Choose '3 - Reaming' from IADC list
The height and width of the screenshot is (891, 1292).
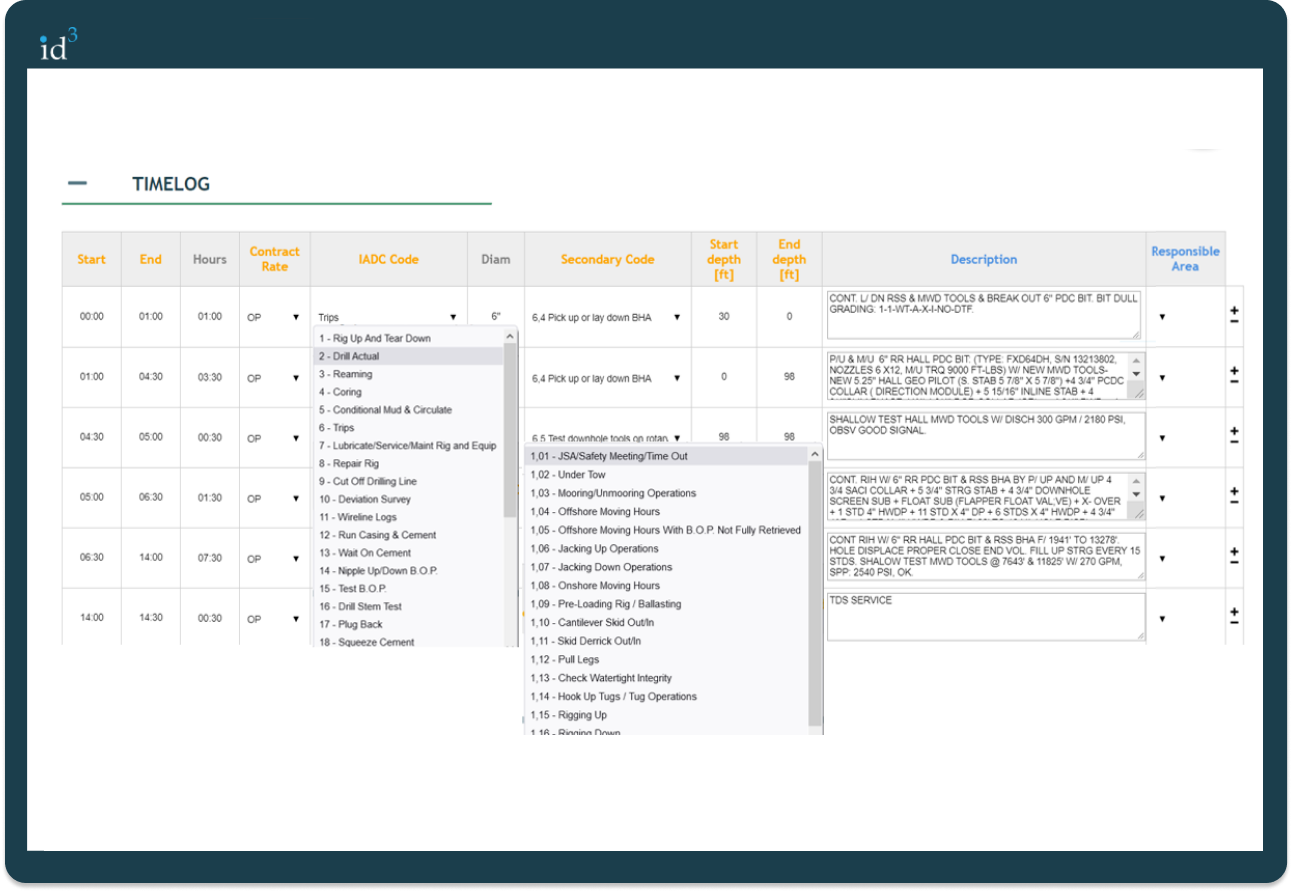tap(409, 374)
